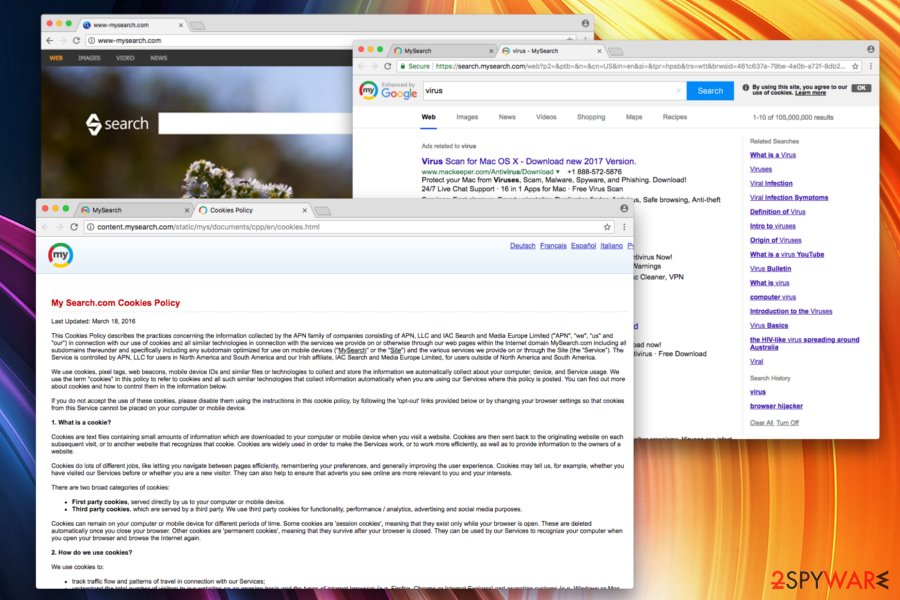Open the Videos results tab

point(546,117)
